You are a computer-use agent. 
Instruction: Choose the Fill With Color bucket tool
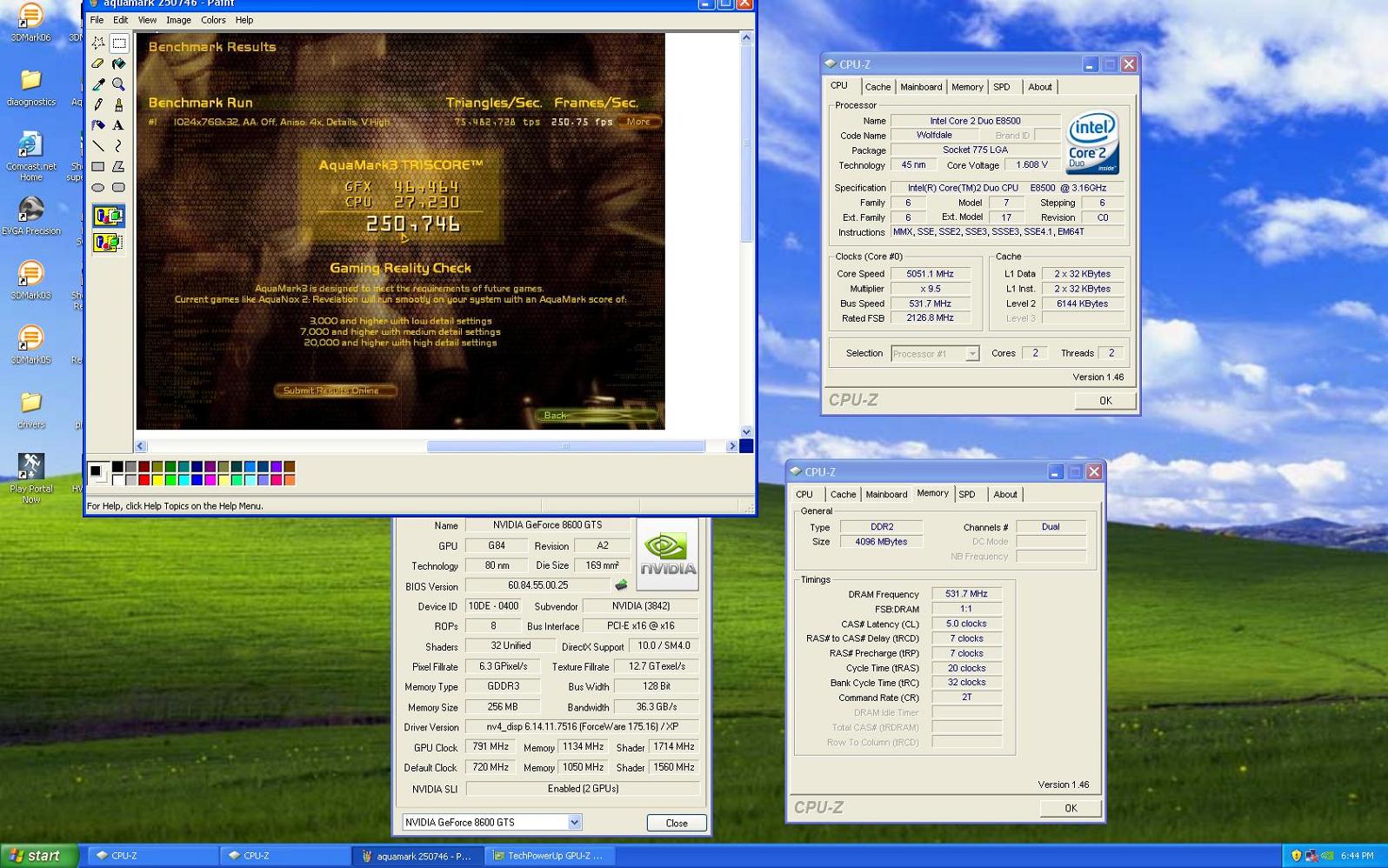(x=119, y=63)
